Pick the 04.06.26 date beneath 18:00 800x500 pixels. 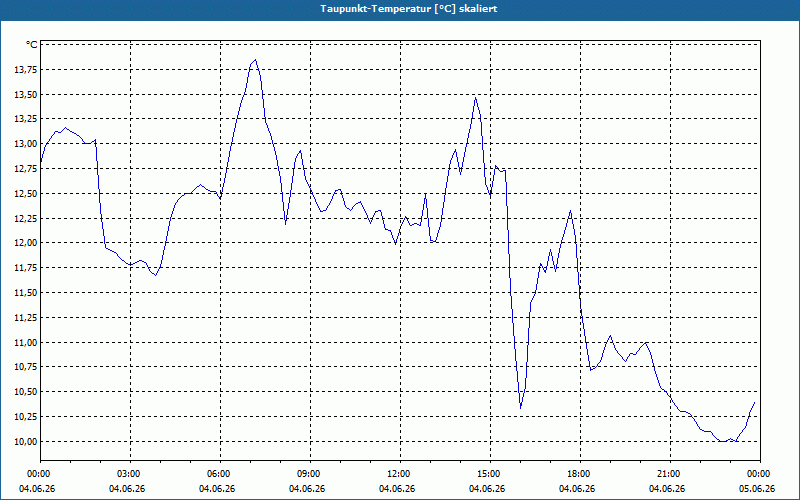click(578, 489)
